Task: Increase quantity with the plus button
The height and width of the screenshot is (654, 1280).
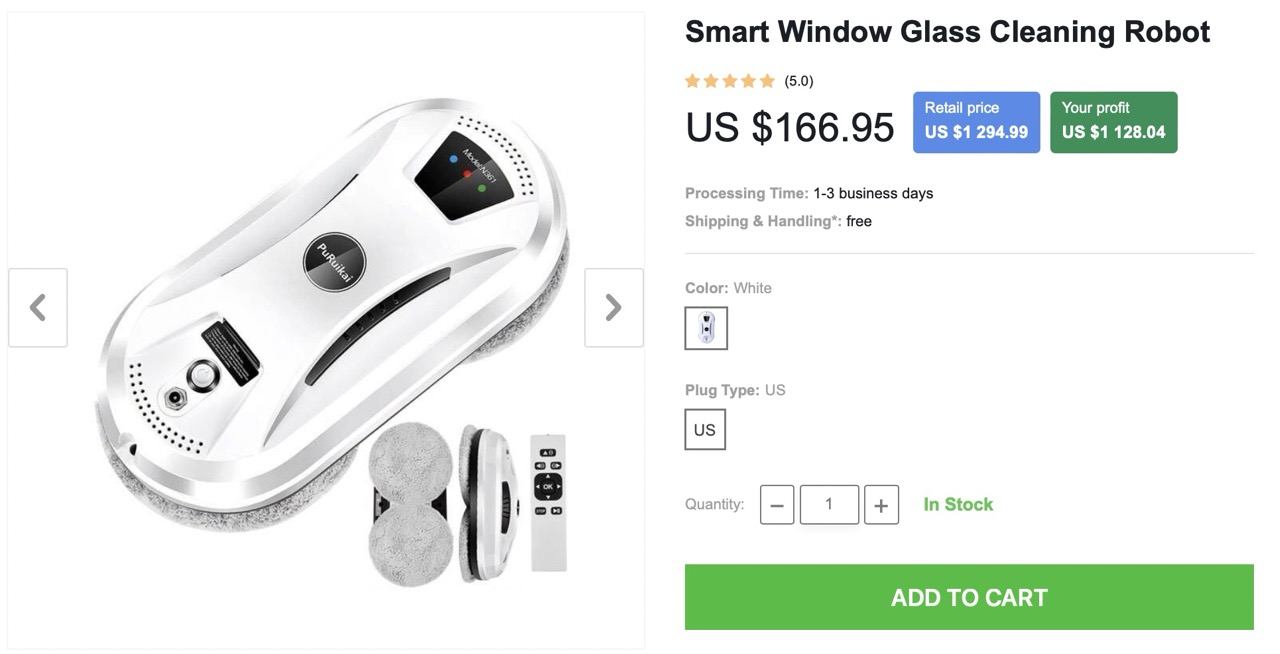Action: pyautogui.click(x=881, y=505)
